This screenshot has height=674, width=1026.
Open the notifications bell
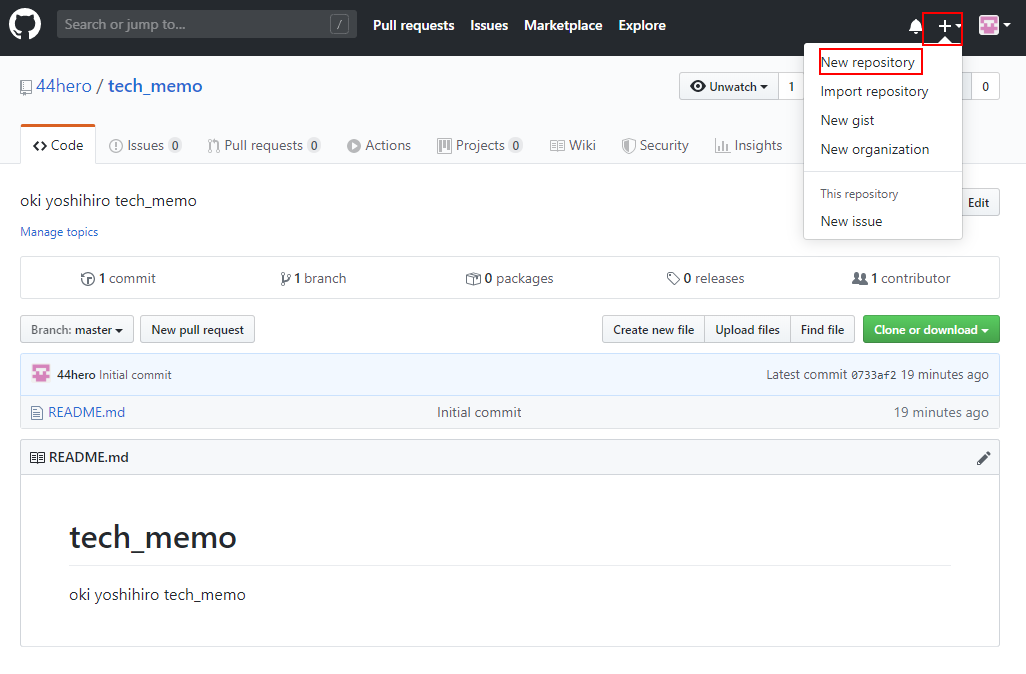pos(915,26)
